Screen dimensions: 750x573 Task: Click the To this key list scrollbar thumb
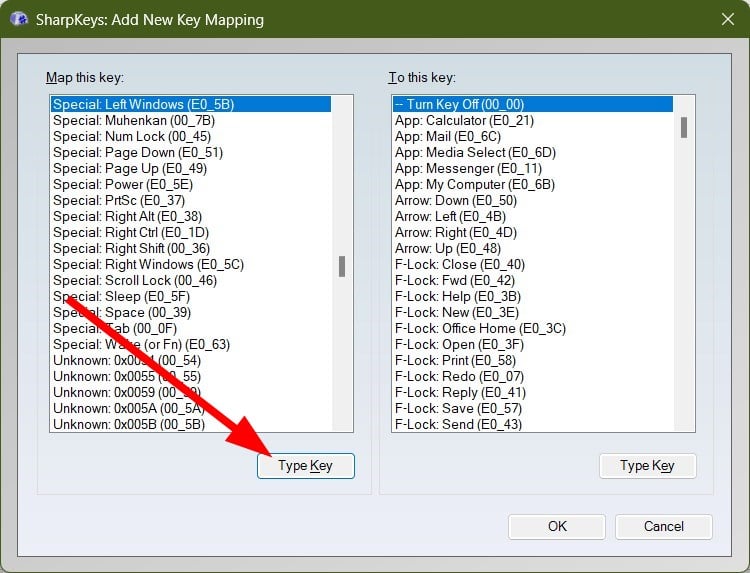(684, 128)
